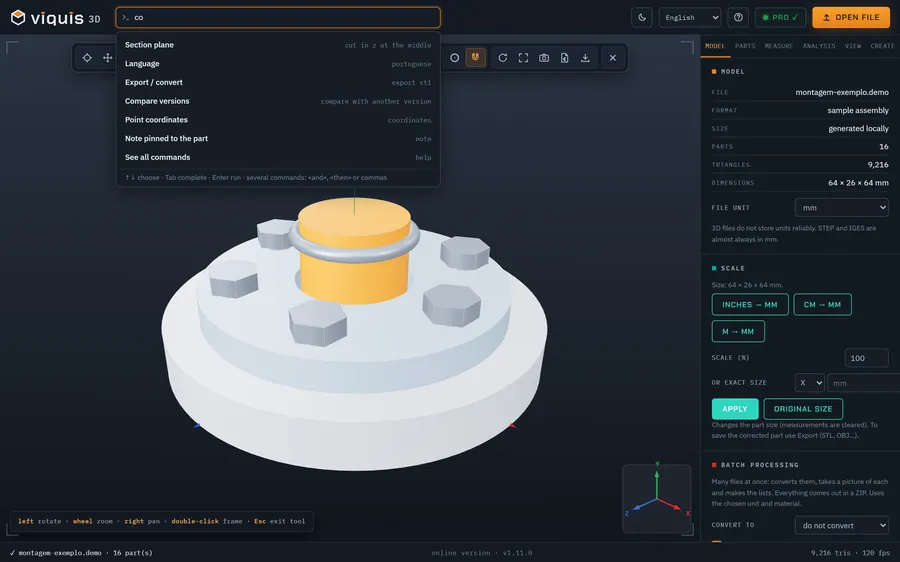Select the move/pan arrows tool
The height and width of the screenshot is (562, 900).
[x=107, y=57]
